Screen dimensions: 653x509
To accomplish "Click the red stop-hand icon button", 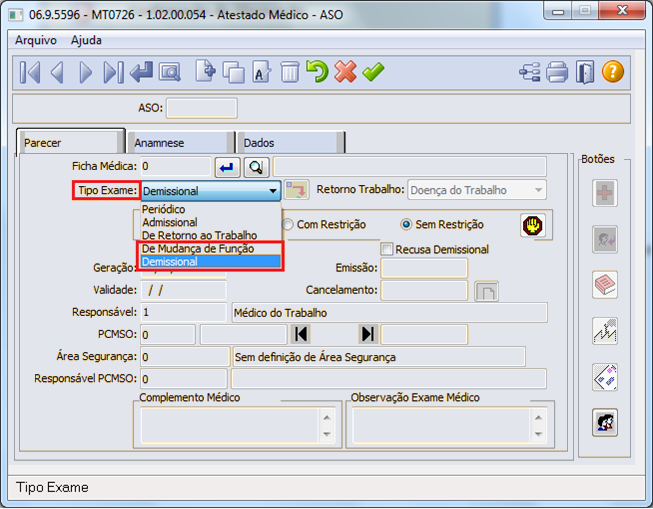I will click(533, 226).
